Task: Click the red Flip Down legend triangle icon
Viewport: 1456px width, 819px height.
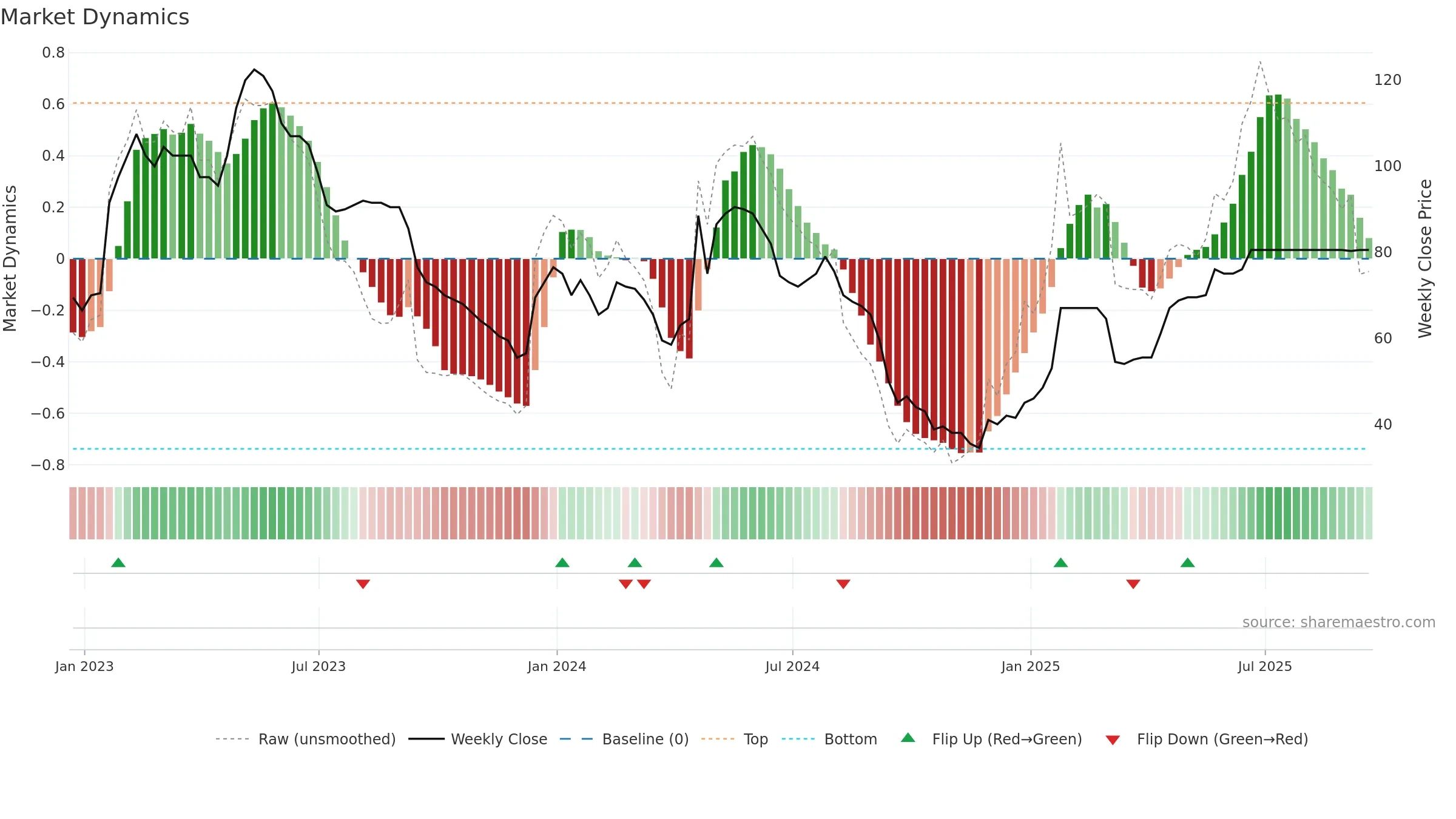Action: point(1112,740)
